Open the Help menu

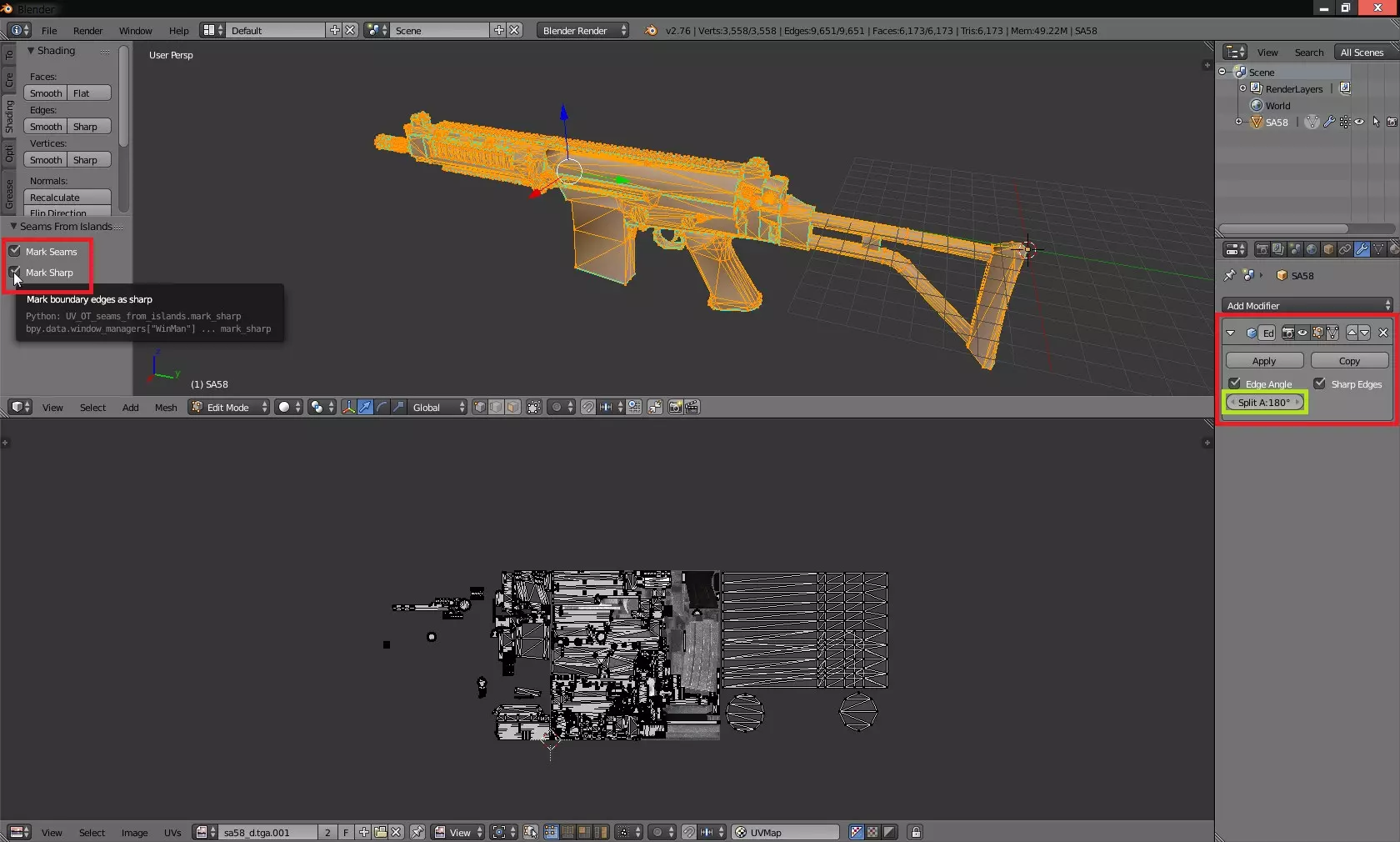178,31
